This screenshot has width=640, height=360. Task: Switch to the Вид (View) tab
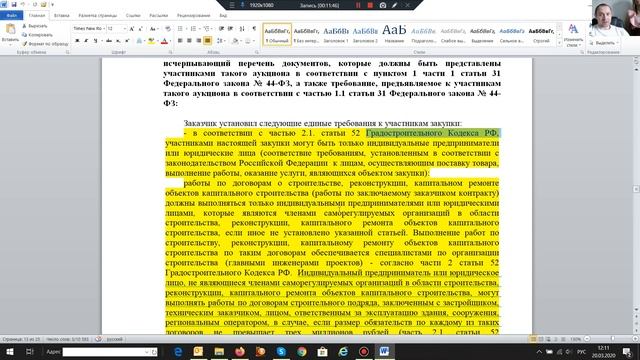(223, 16)
